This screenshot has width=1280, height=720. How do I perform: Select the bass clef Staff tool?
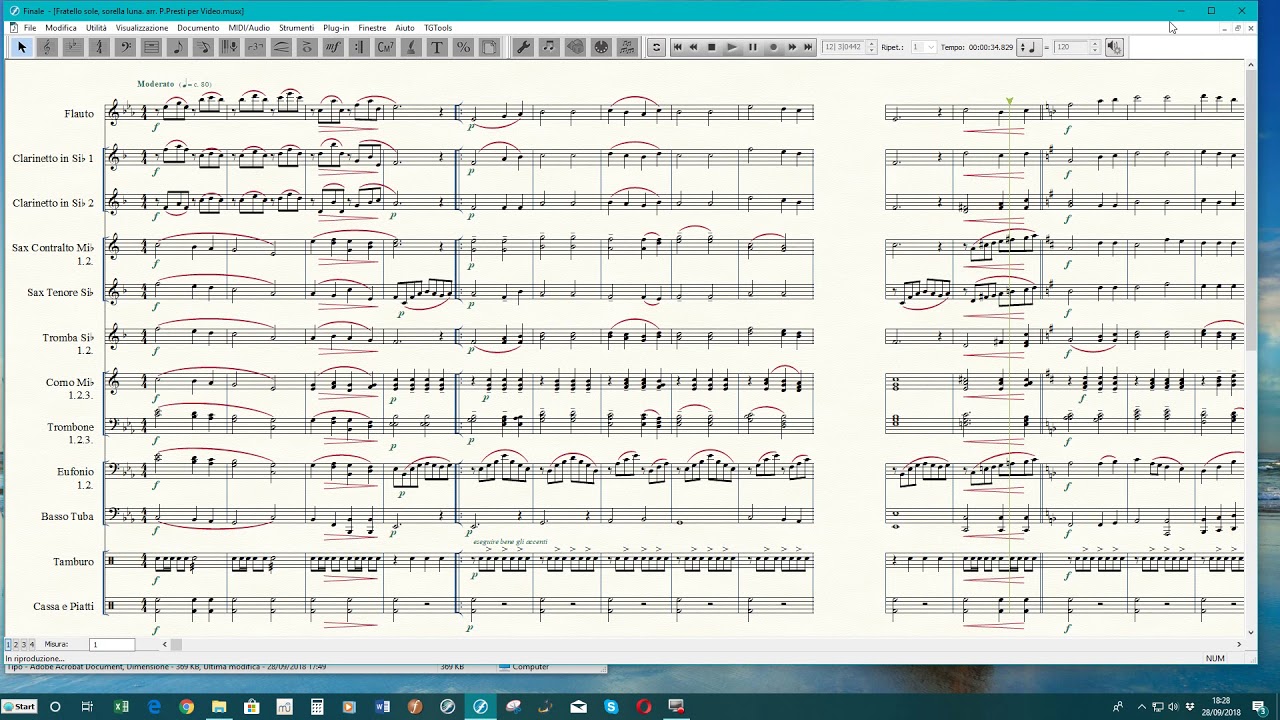(125, 47)
